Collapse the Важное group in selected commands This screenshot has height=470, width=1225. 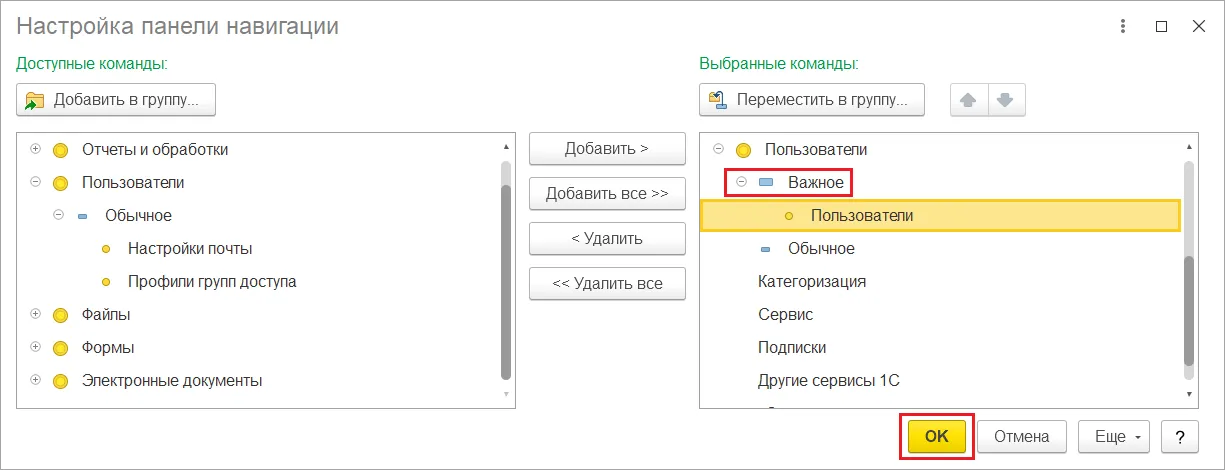pyautogui.click(x=742, y=182)
